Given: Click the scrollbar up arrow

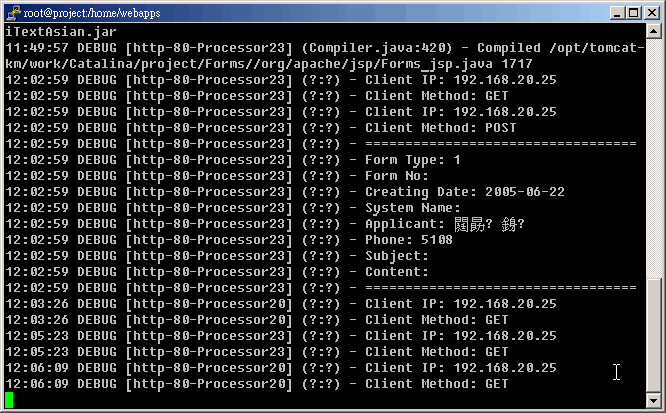Looking at the screenshot, I should pyautogui.click(x=654, y=33).
